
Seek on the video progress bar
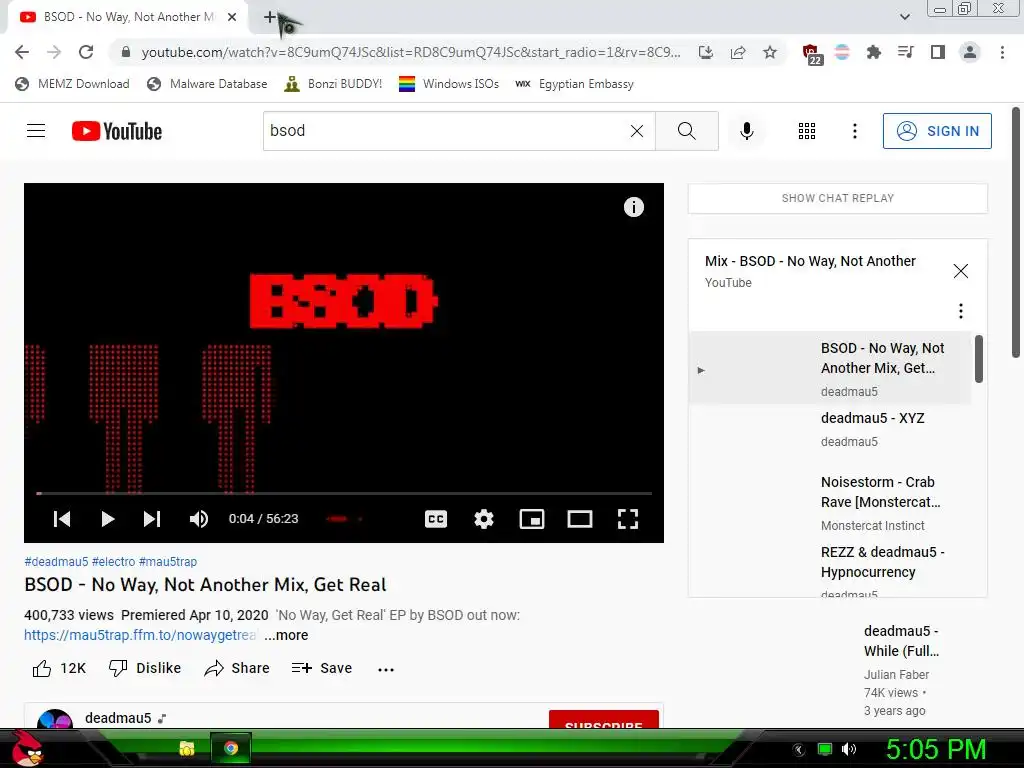[x=344, y=493]
